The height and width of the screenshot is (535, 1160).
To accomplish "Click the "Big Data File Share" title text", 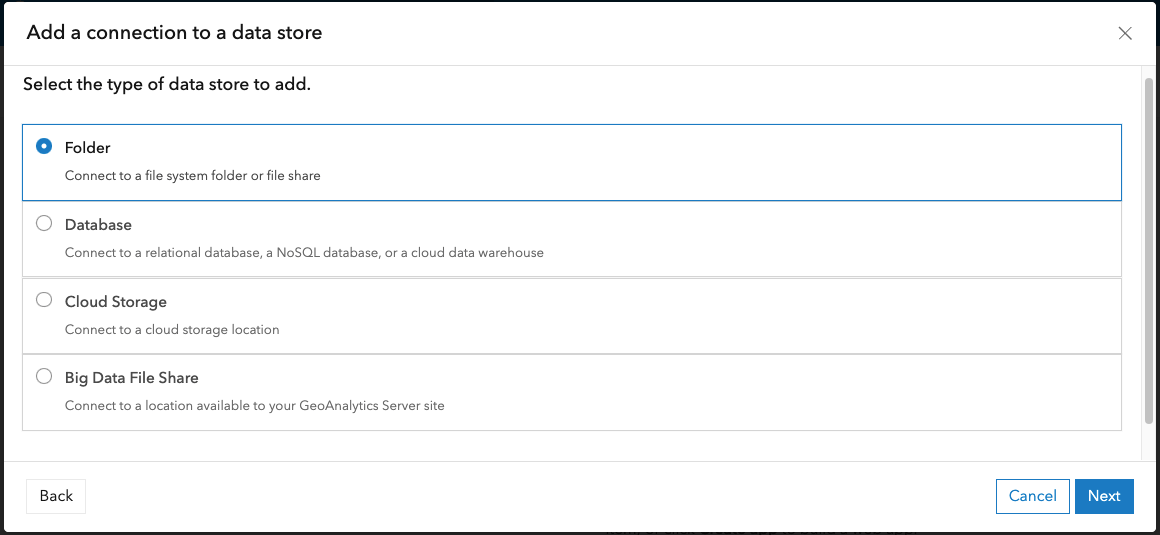I will click(x=132, y=378).
